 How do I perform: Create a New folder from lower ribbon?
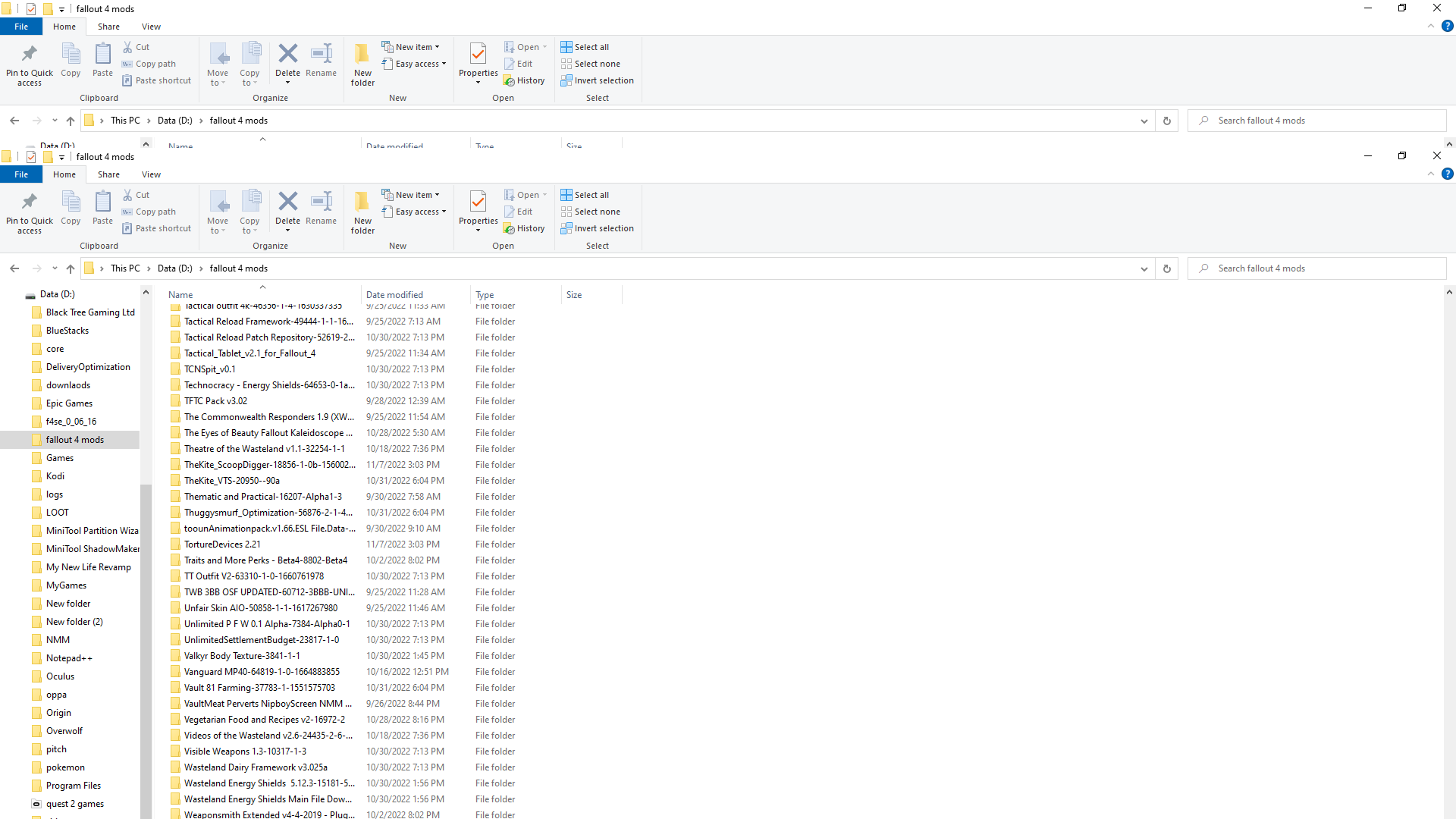click(362, 213)
